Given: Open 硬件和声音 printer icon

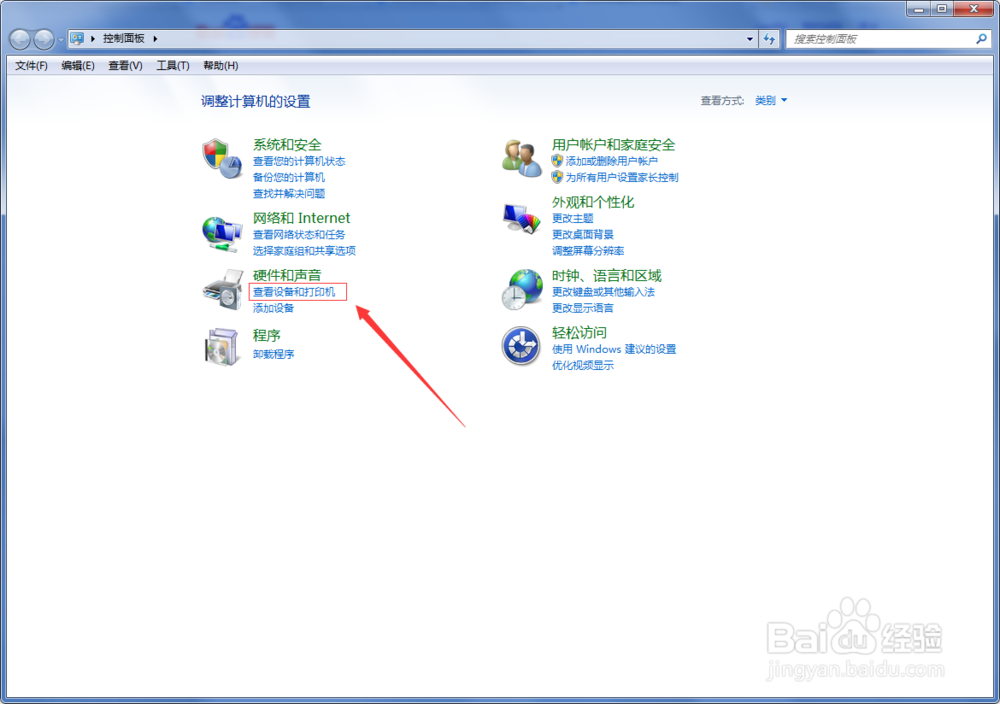Looking at the screenshot, I should click(x=223, y=290).
